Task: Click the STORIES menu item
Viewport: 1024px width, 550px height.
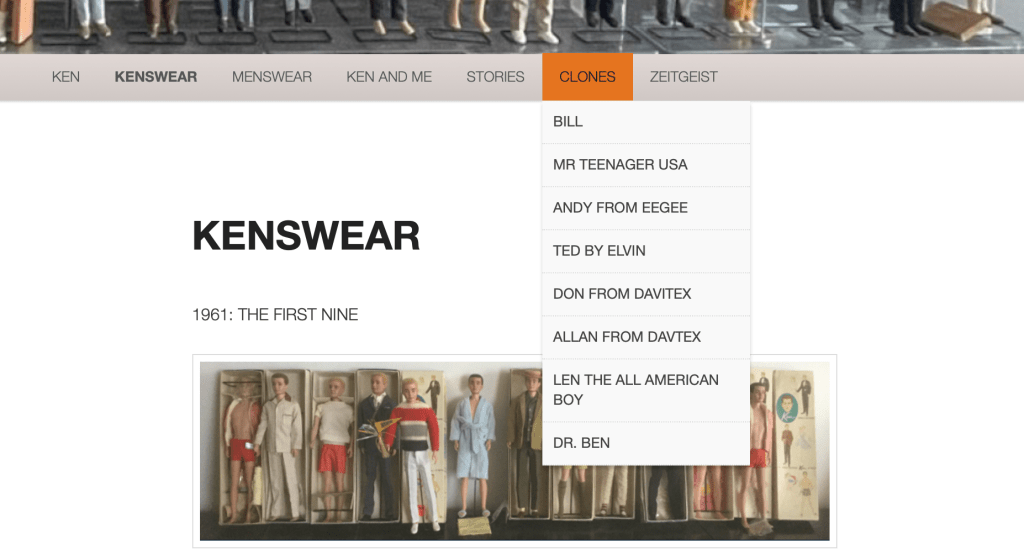Action: coord(495,77)
